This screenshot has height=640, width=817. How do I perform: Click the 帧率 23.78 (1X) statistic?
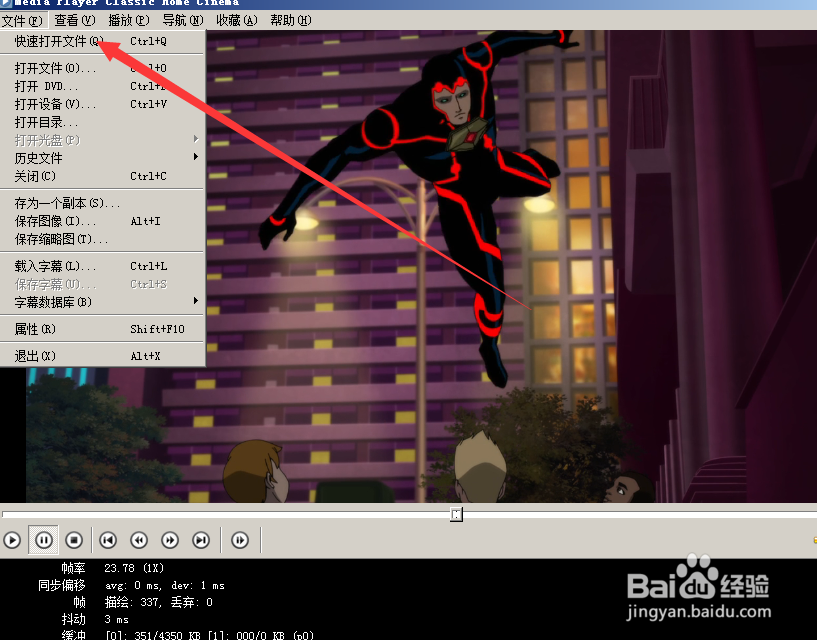pos(112,568)
